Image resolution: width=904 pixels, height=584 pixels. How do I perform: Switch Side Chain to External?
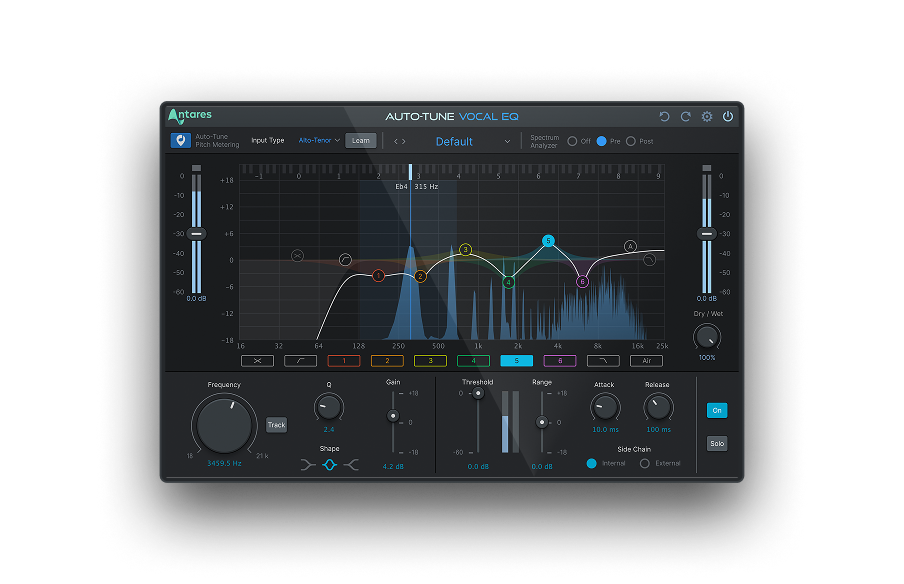645,463
